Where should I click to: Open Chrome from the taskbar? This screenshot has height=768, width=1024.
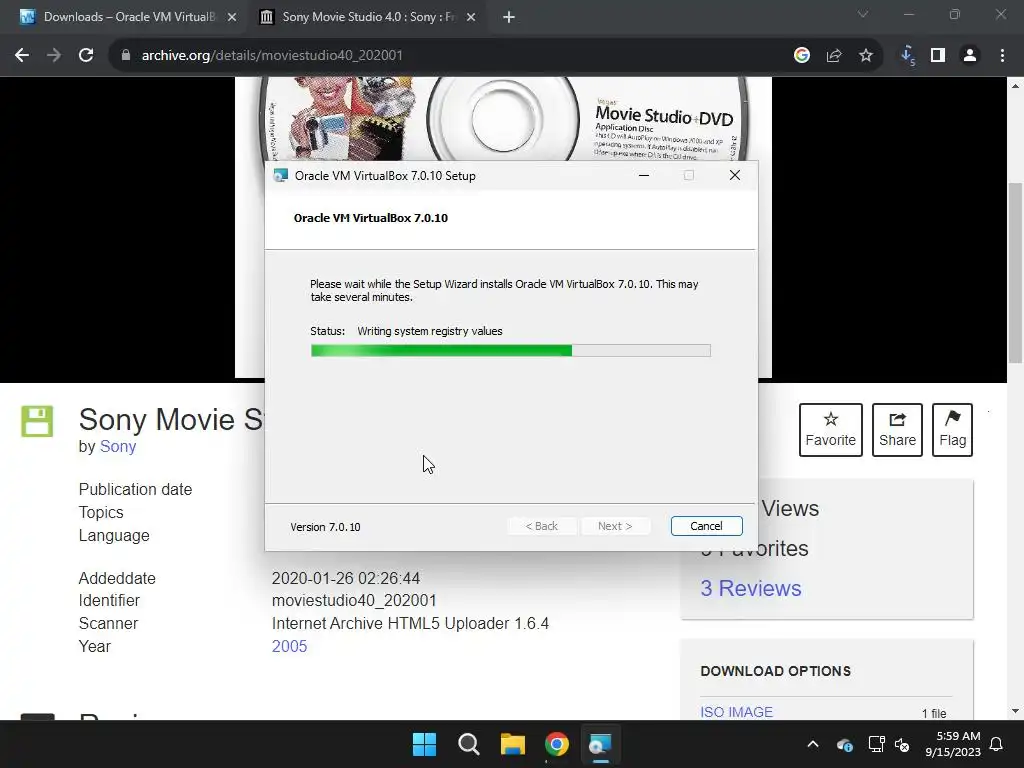(x=557, y=744)
